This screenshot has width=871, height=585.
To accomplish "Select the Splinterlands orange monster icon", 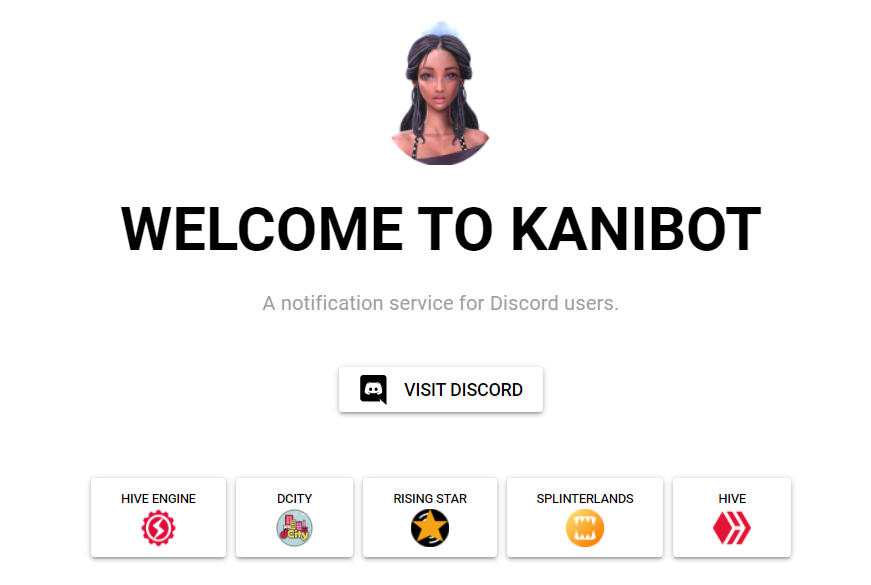I will (585, 528).
